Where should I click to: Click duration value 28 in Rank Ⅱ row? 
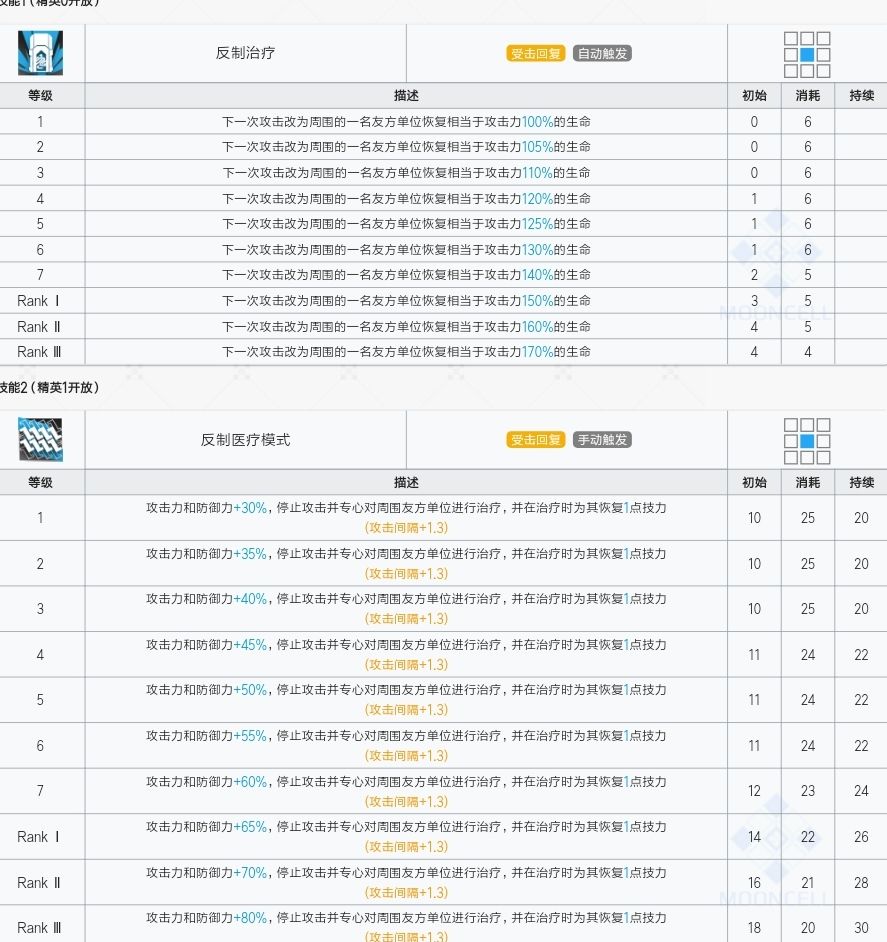861,883
